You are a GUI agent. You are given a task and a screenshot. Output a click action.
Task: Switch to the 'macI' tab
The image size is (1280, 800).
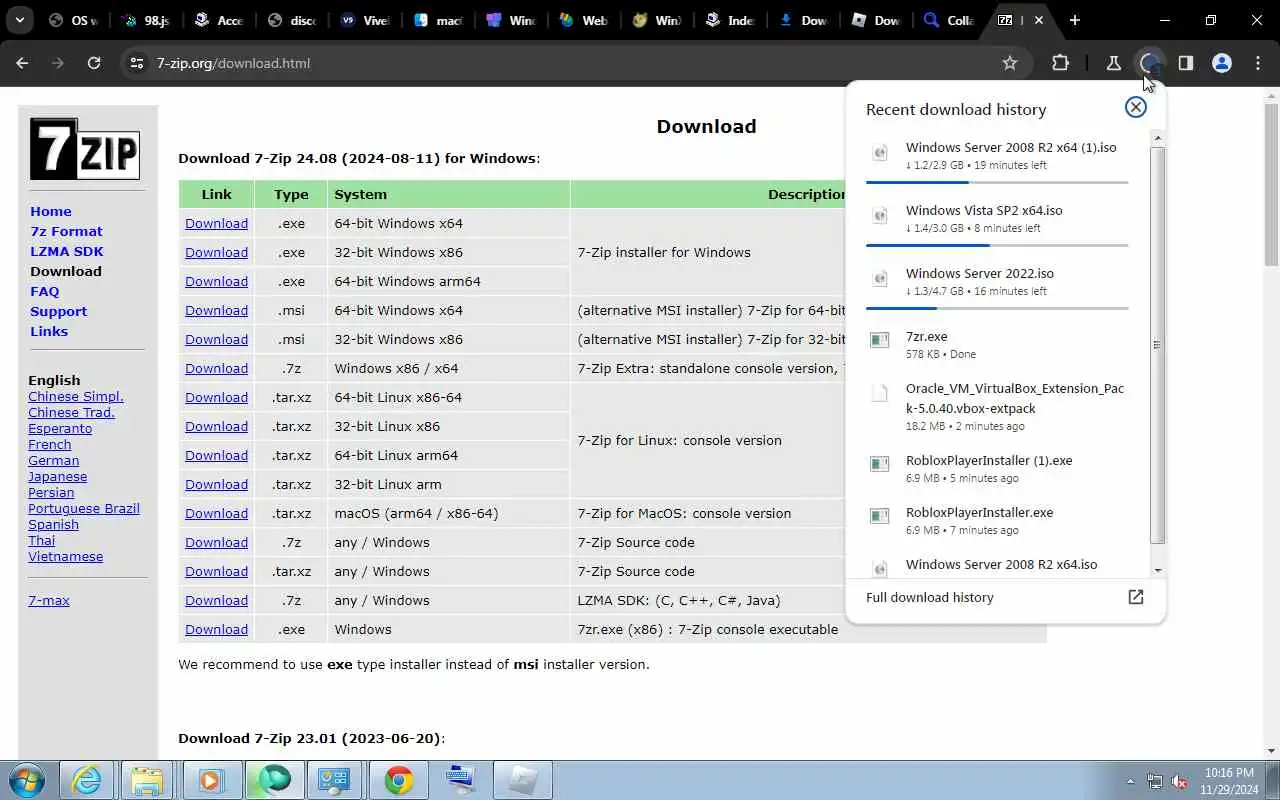pyautogui.click(x=438, y=20)
